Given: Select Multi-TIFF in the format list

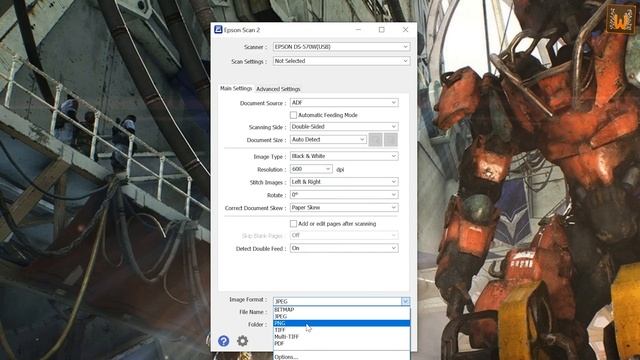Looking at the screenshot, I should tap(341, 337).
